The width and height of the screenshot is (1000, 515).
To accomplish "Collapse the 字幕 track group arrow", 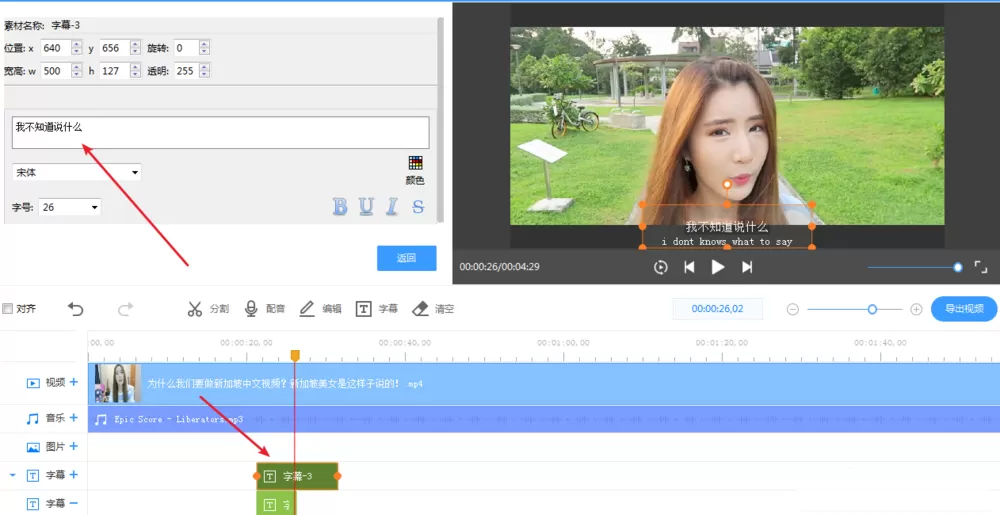I will [12, 475].
